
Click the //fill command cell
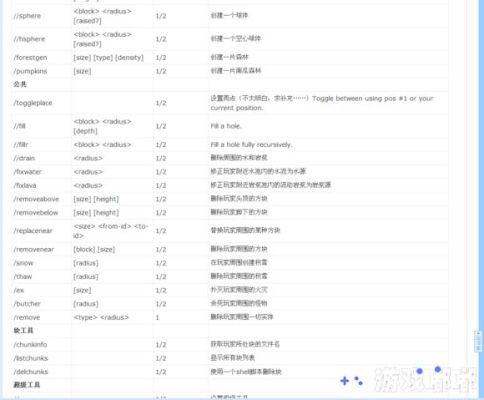(20, 126)
